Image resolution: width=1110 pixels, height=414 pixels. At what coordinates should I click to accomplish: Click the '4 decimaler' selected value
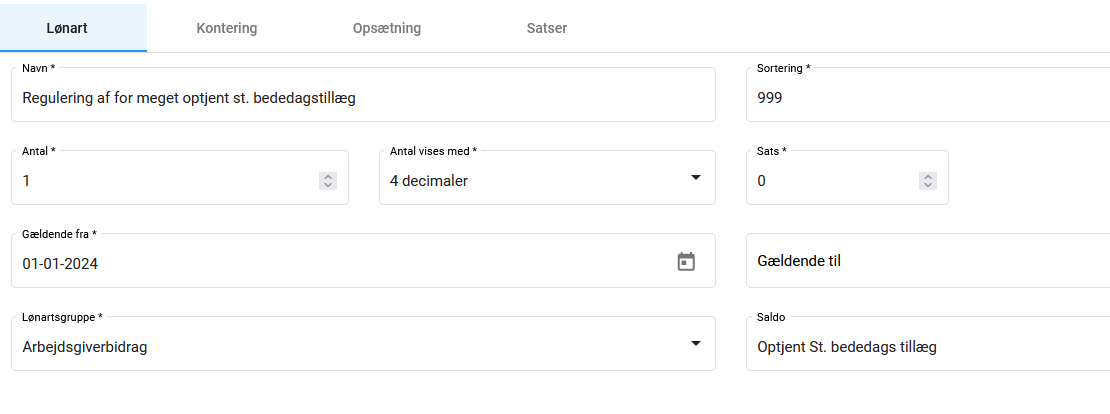(x=429, y=181)
